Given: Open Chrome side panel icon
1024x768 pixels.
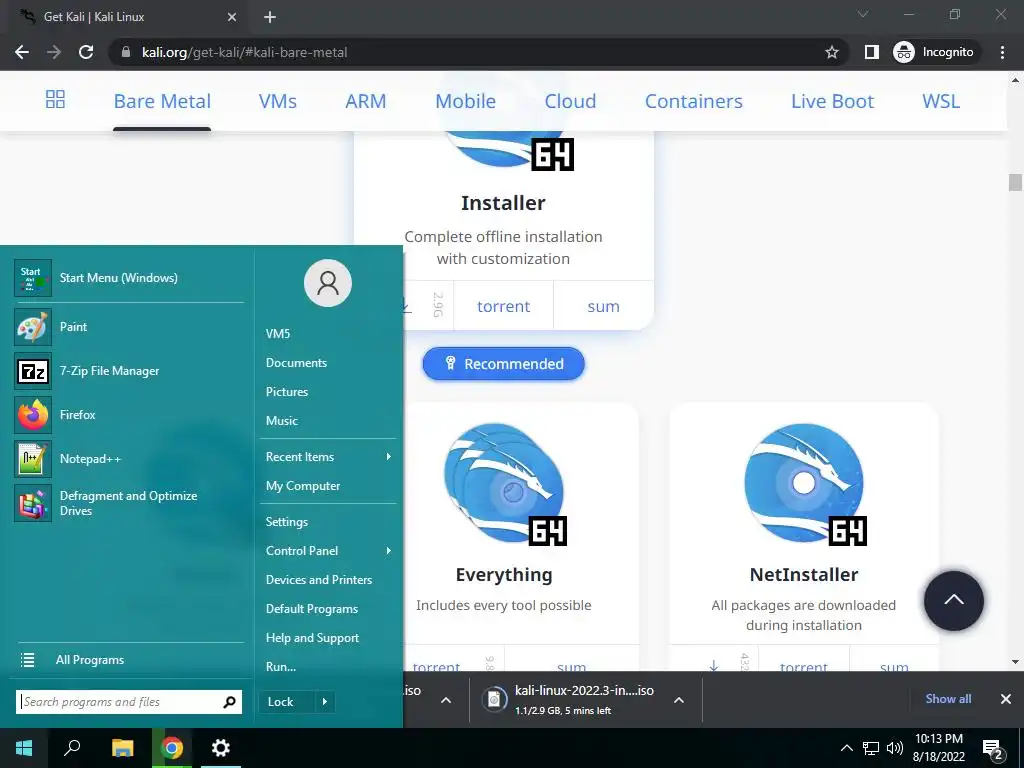Looking at the screenshot, I should [x=872, y=52].
